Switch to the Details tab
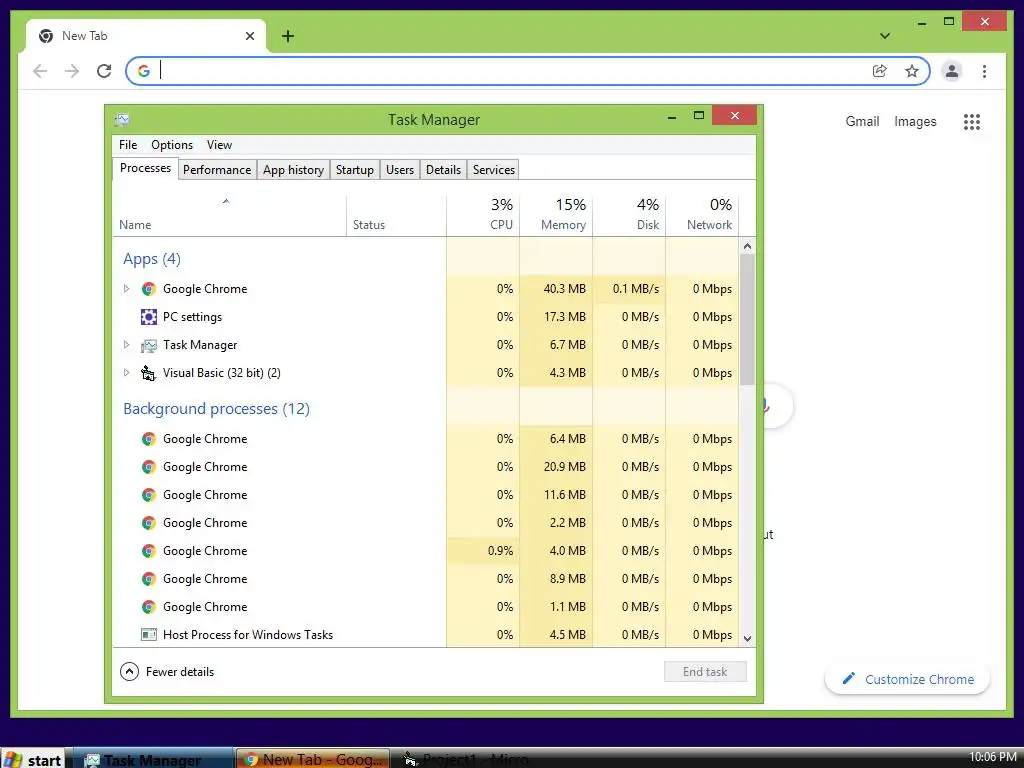The image size is (1024, 768). click(x=443, y=170)
